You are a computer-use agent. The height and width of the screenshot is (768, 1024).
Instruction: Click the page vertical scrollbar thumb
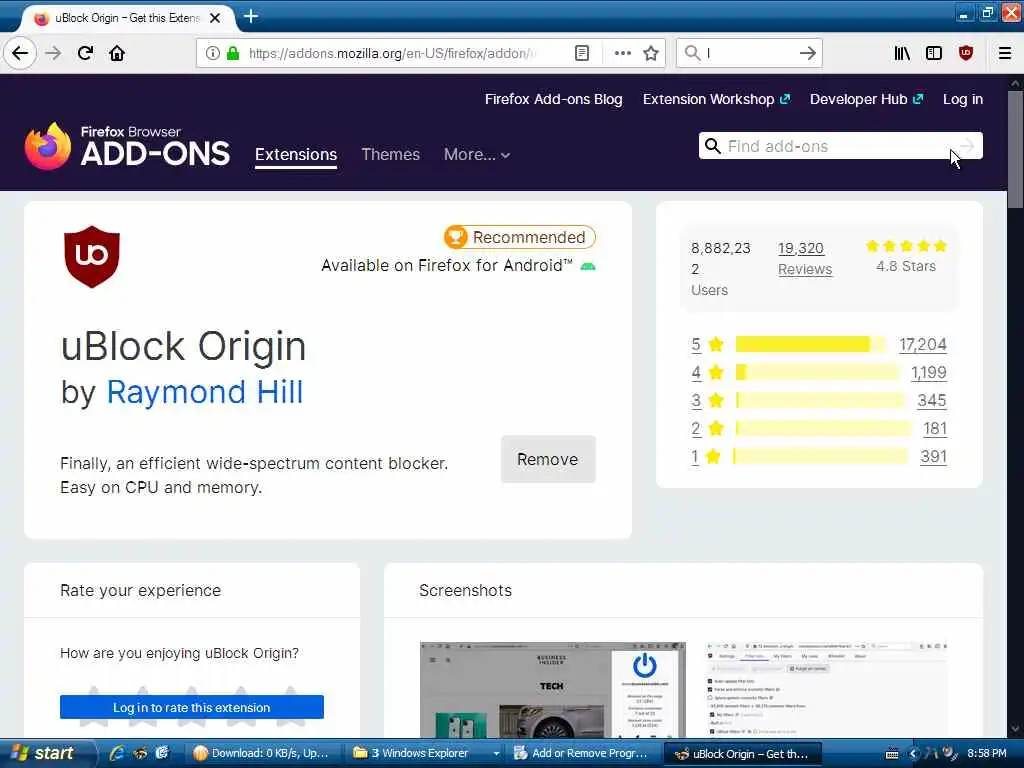pos(1015,150)
